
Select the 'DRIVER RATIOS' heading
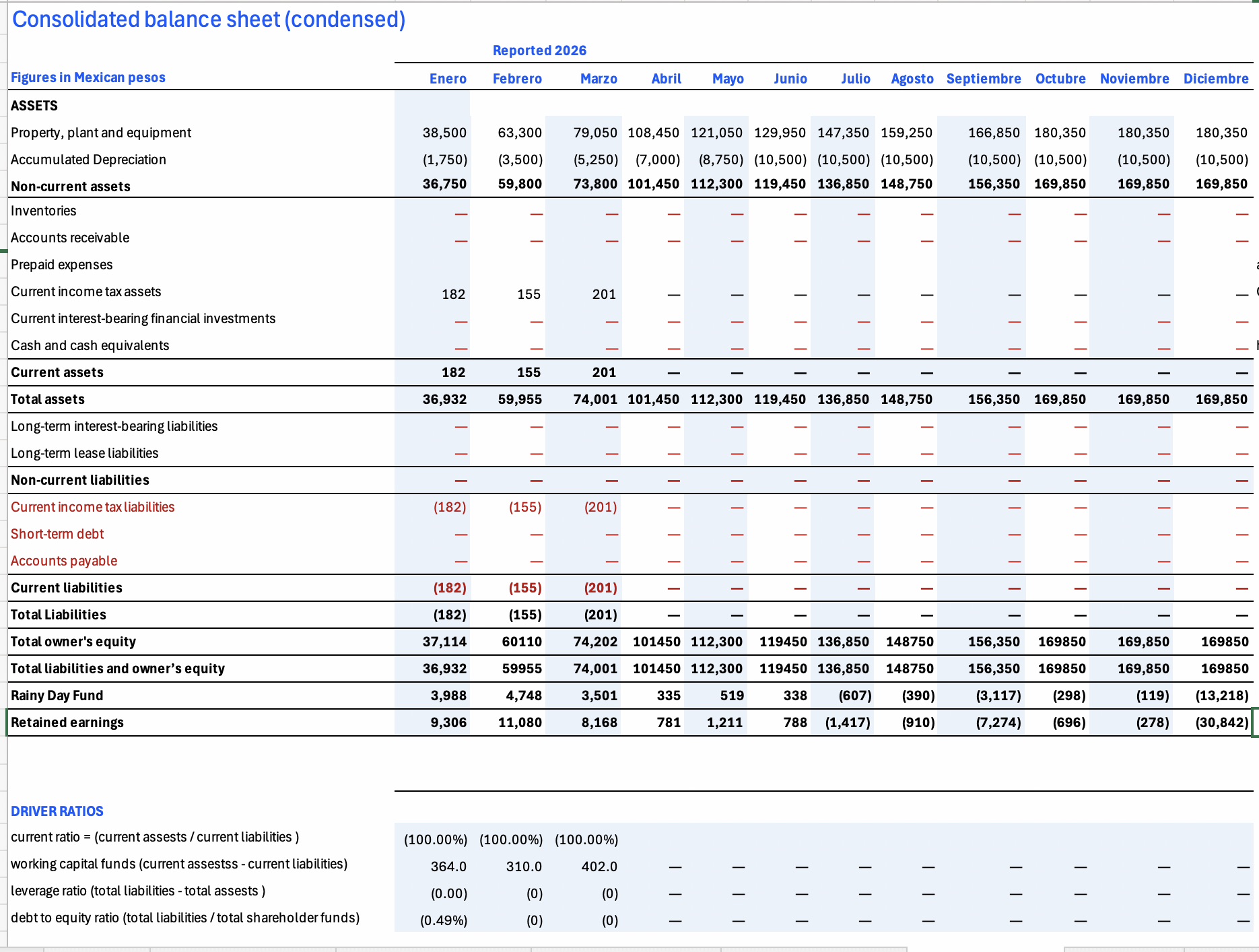pos(57,811)
